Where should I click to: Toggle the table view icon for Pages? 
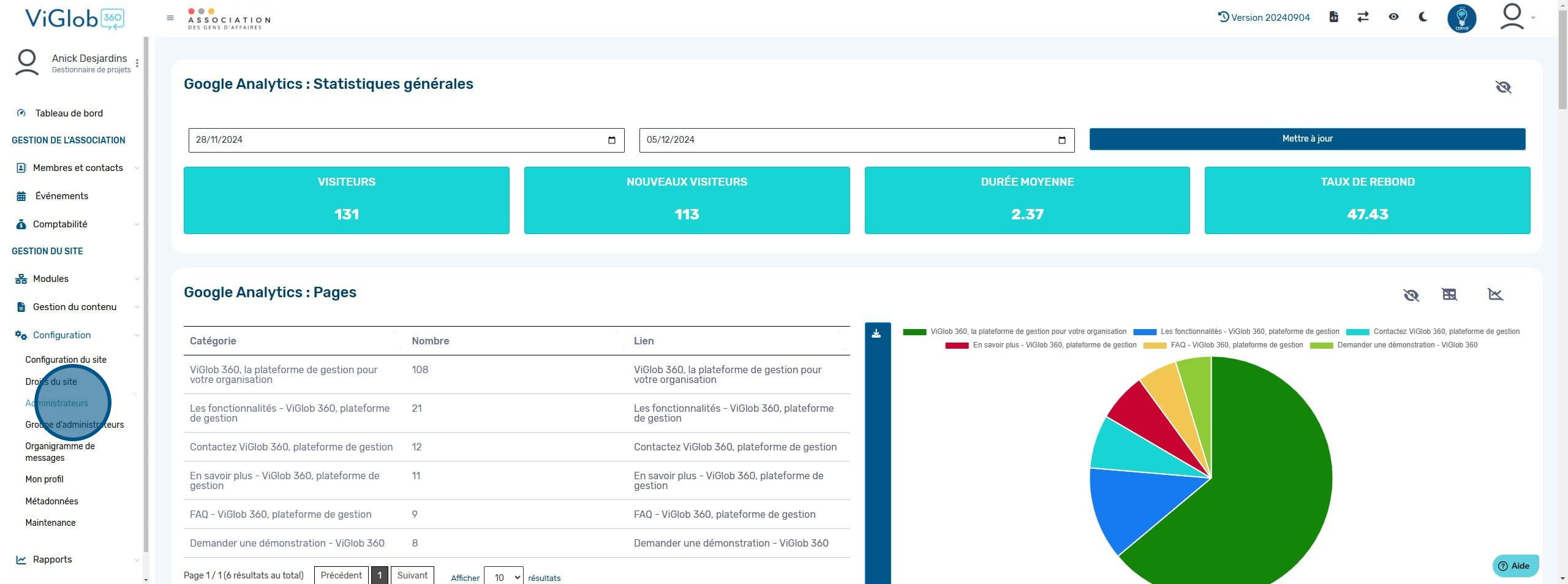coord(1449,295)
